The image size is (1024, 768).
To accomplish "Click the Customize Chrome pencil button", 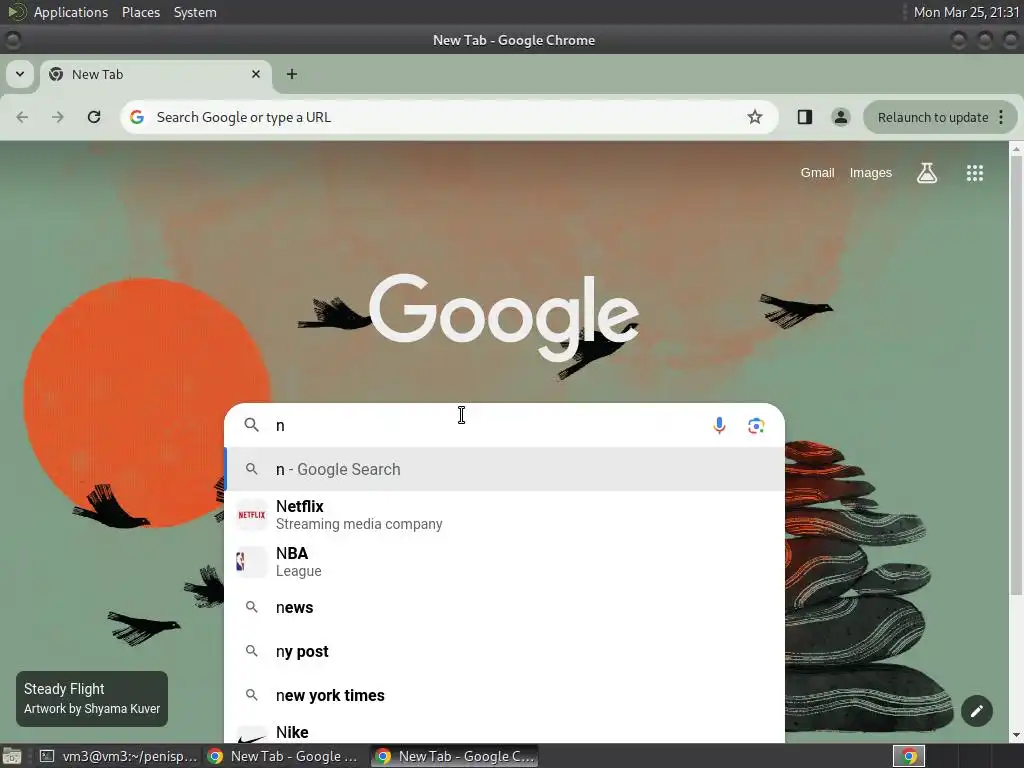I will click(x=977, y=711).
